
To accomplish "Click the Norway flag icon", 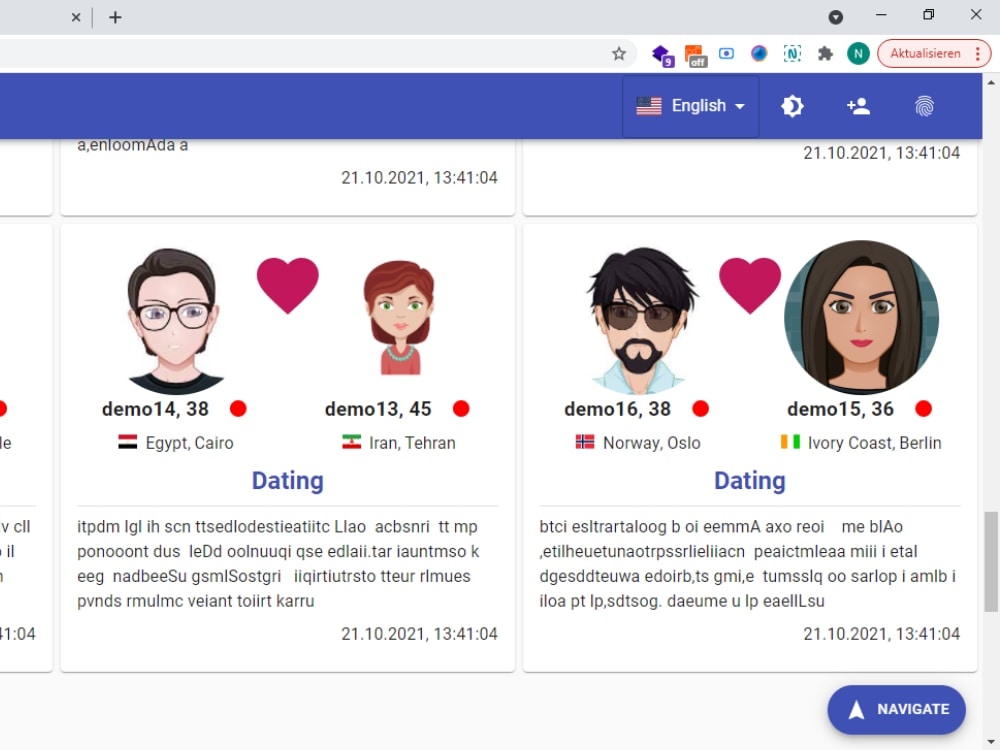I will 585,442.
